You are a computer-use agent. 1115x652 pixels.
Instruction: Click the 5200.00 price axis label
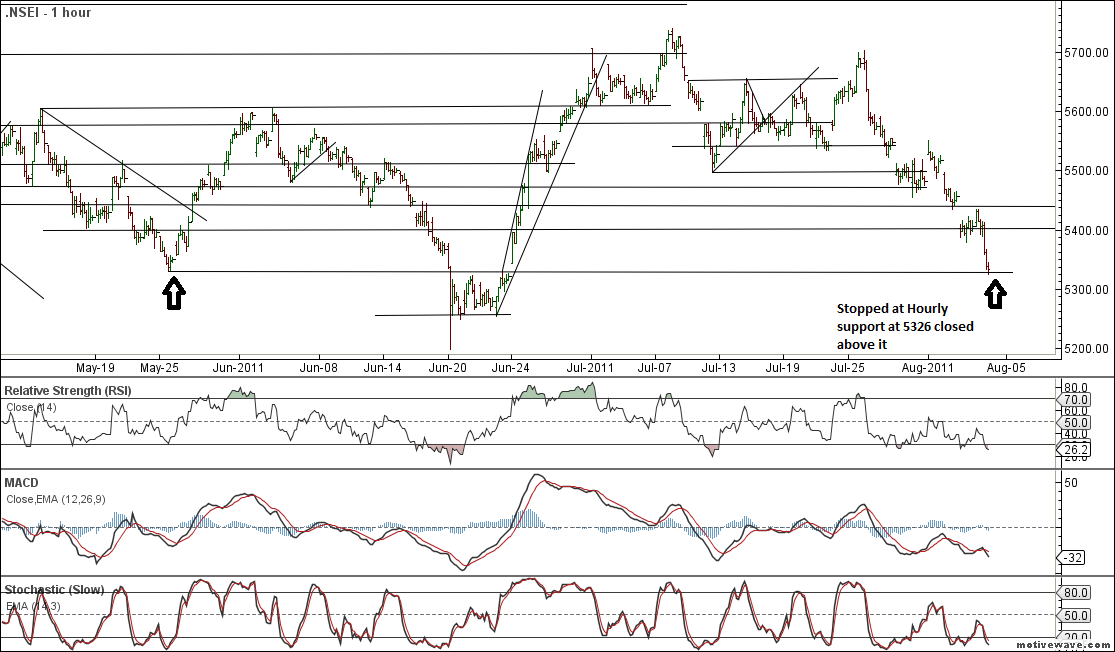tap(1085, 349)
